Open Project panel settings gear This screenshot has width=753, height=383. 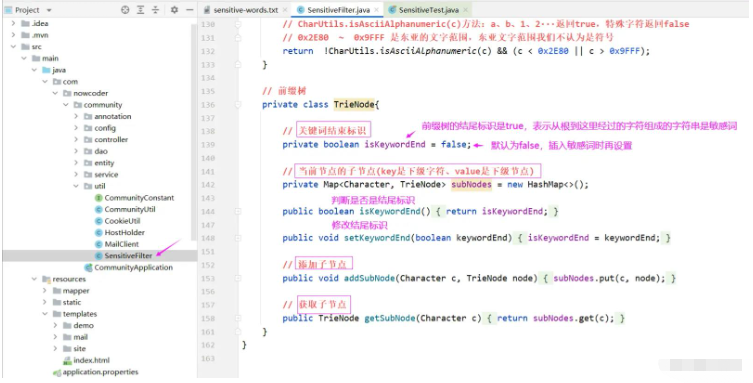[x=174, y=10]
